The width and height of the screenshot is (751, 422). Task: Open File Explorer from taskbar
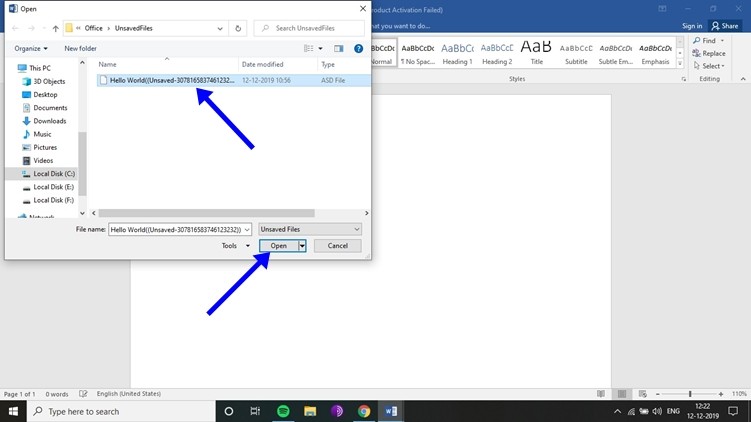(x=310, y=411)
